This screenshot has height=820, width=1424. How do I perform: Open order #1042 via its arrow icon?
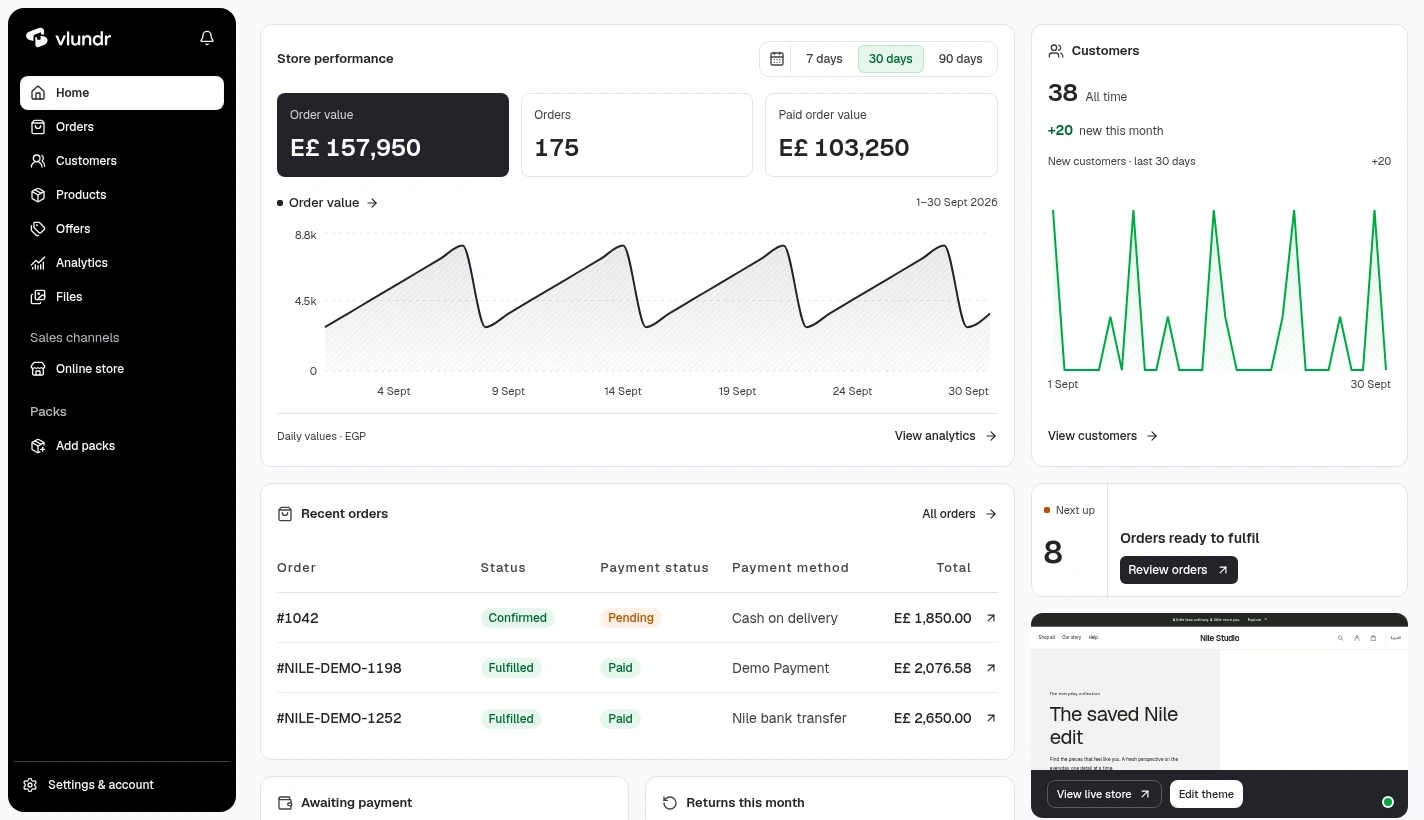pos(991,618)
